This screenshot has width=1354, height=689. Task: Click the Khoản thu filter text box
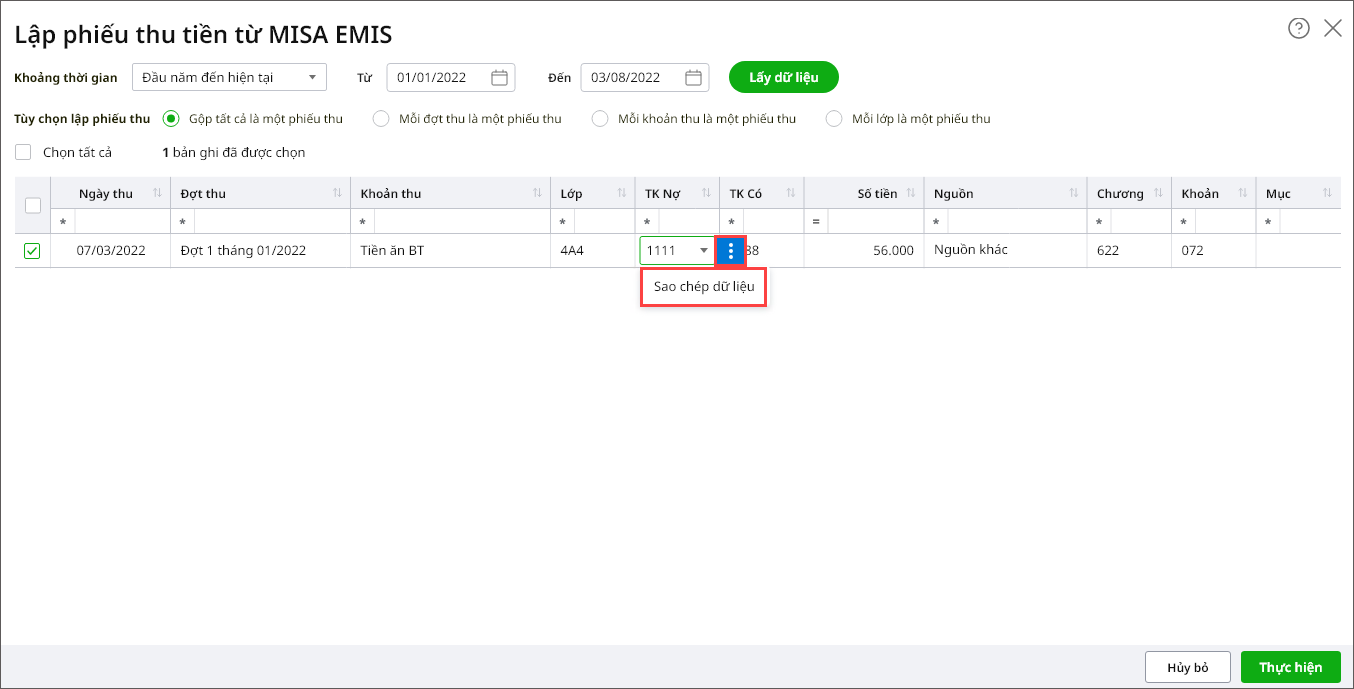pos(462,221)
